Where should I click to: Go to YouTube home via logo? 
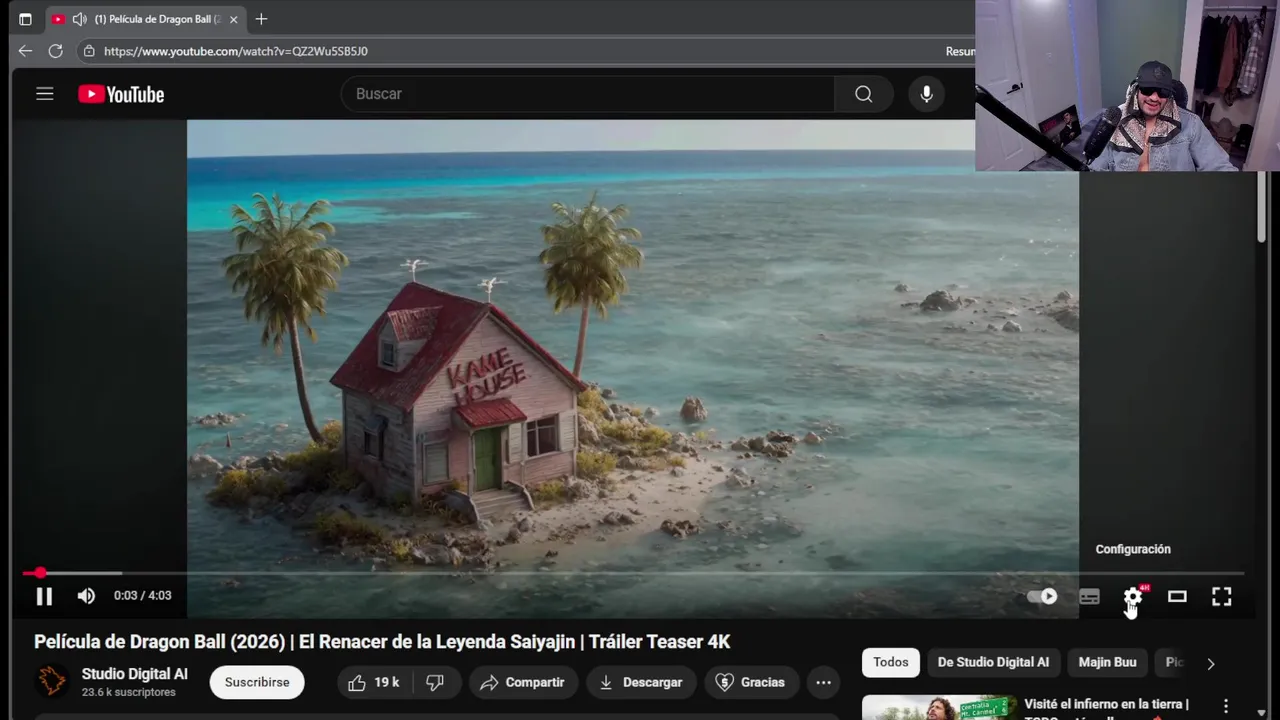point(121,94)
